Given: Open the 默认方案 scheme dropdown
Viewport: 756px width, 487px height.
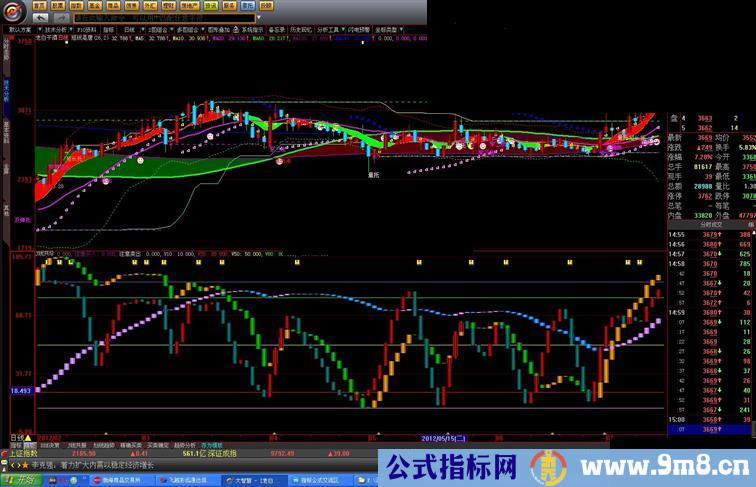Looking at the screenshot, I should (22, 30).
